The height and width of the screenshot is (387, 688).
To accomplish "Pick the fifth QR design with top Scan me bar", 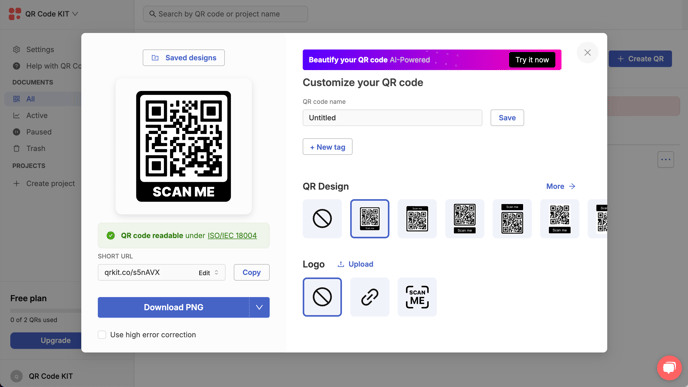I will pyautogui.click(x=512, y=219).
